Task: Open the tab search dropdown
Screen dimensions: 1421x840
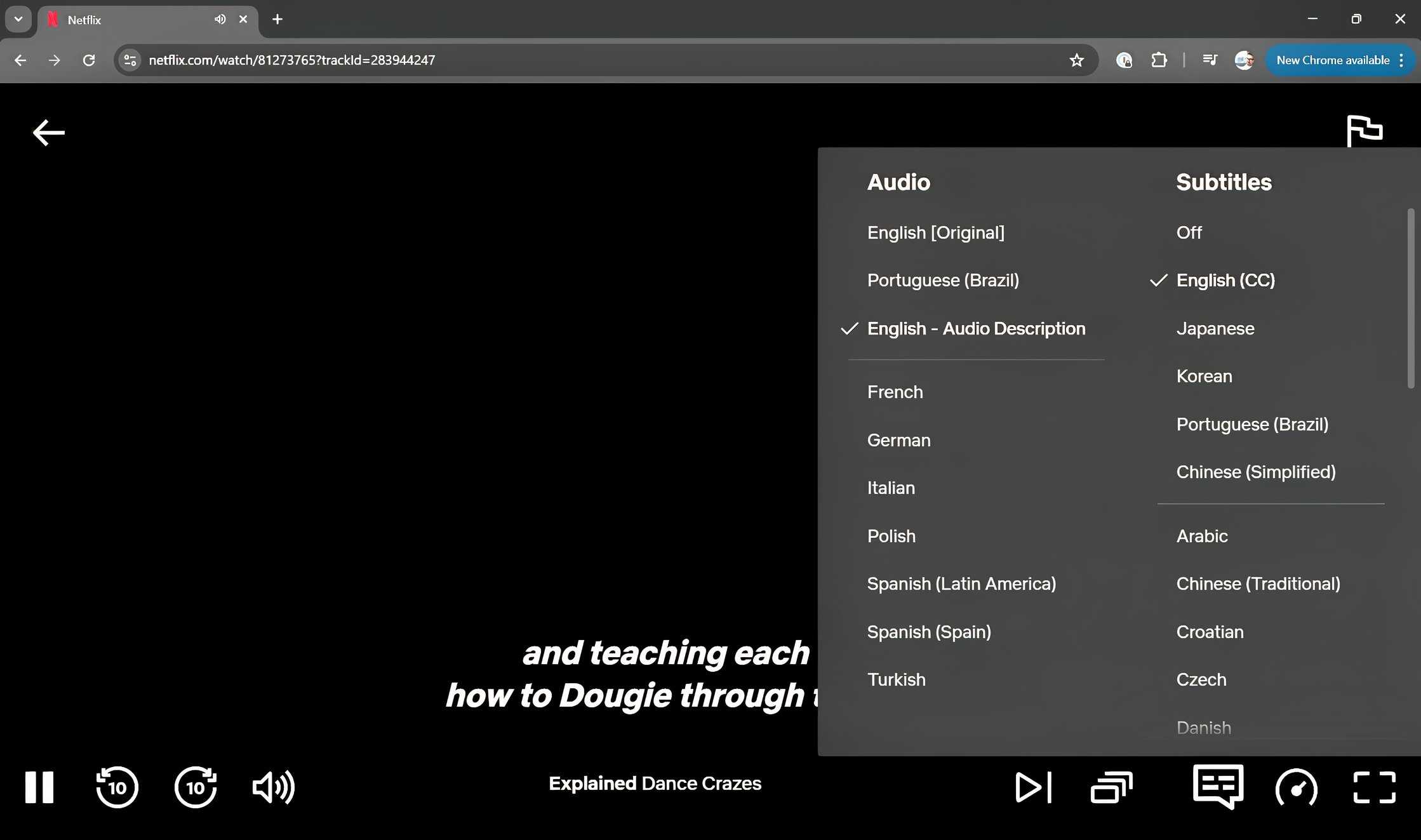Action: click(x=18, y=19)
